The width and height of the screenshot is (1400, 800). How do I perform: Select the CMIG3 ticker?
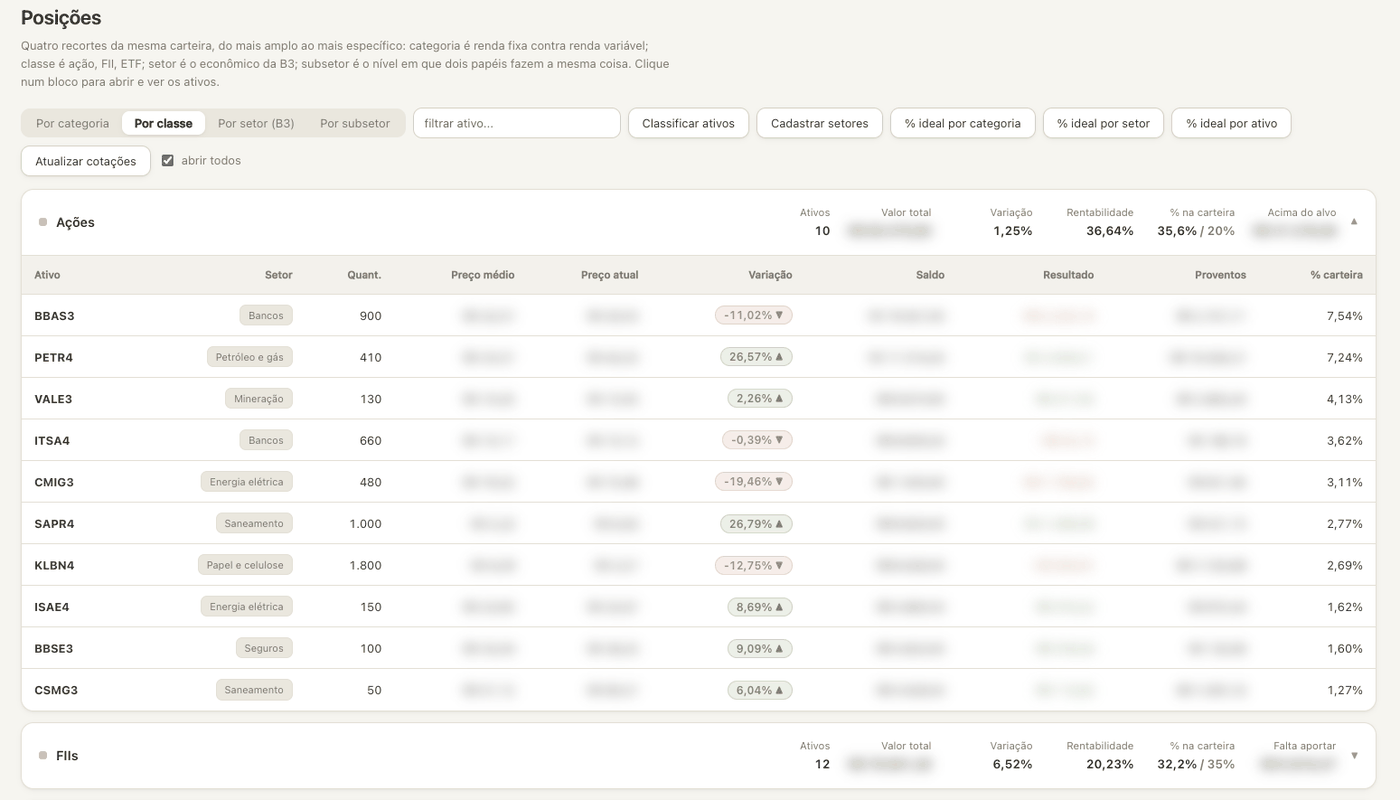pyautogui.click(x=54, y=482)
